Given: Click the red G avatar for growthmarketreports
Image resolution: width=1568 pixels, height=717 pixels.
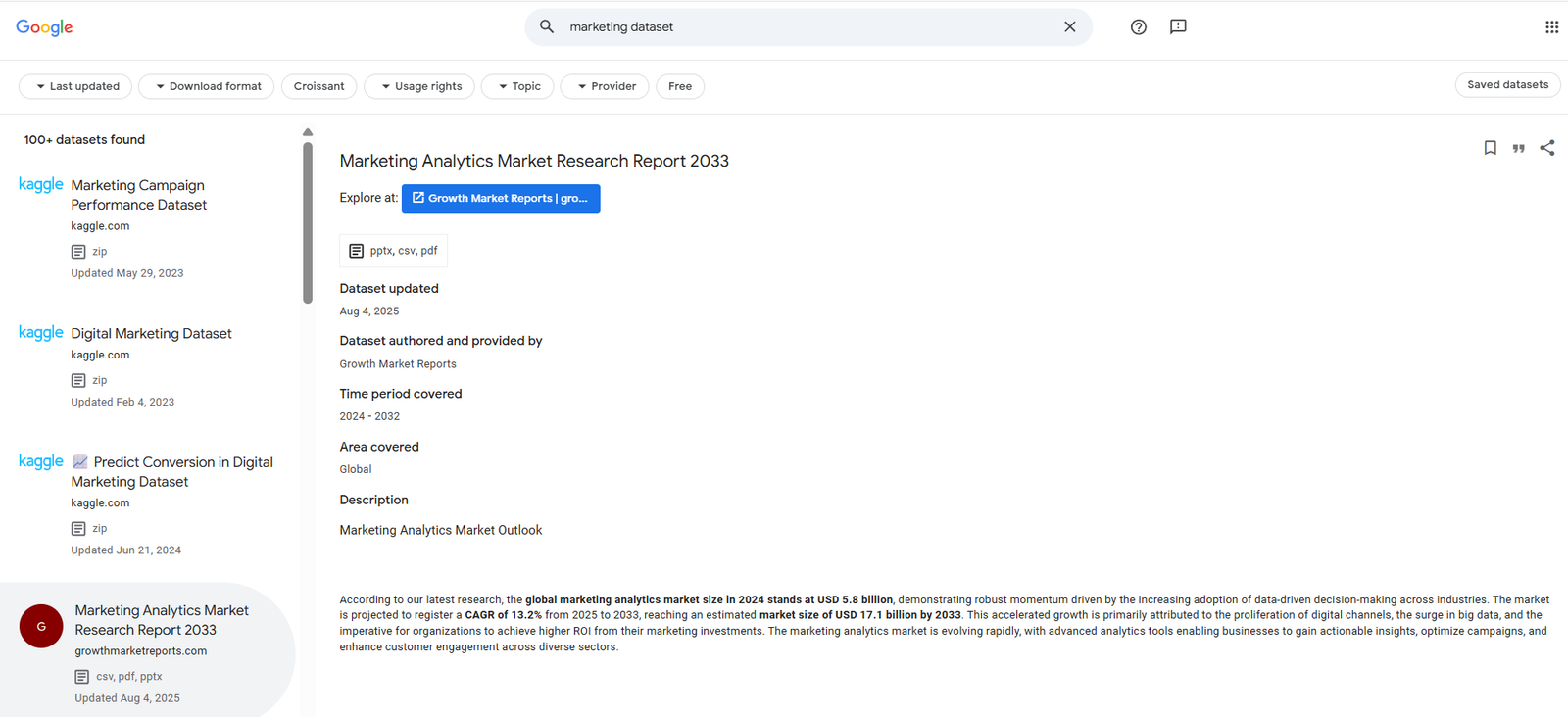Looking at the screenshot, I should coord(41,626).
